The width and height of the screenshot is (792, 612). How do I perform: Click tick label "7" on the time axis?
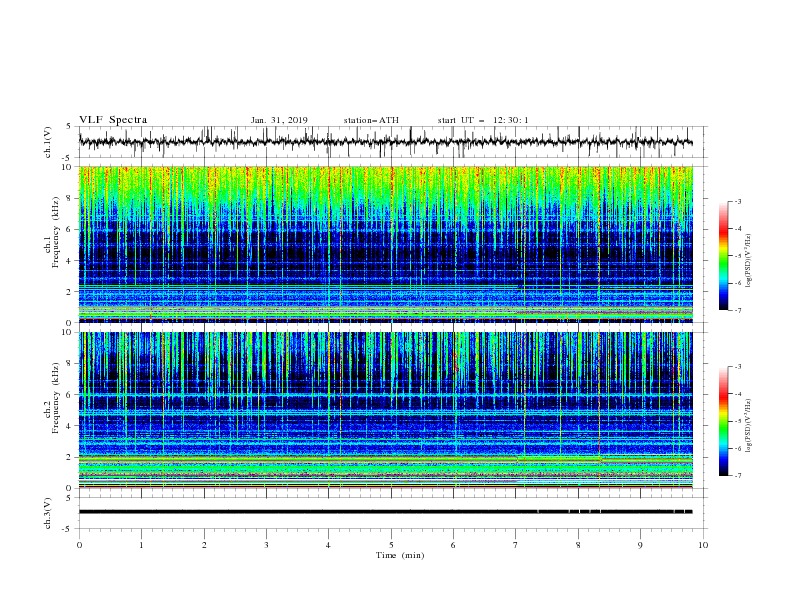point(516,545)
